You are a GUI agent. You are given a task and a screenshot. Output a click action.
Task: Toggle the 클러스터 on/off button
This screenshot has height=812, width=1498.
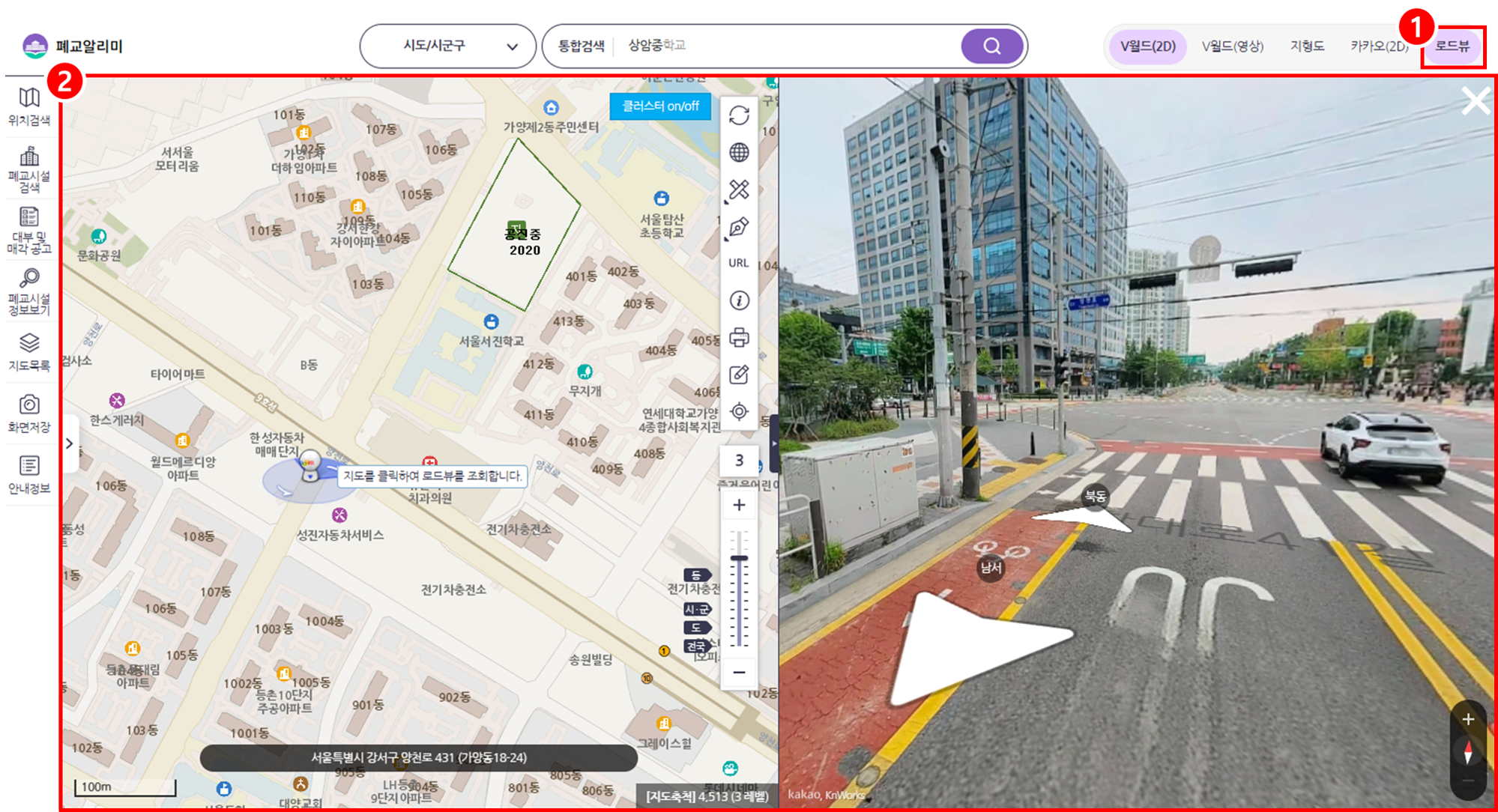point(660,106)
